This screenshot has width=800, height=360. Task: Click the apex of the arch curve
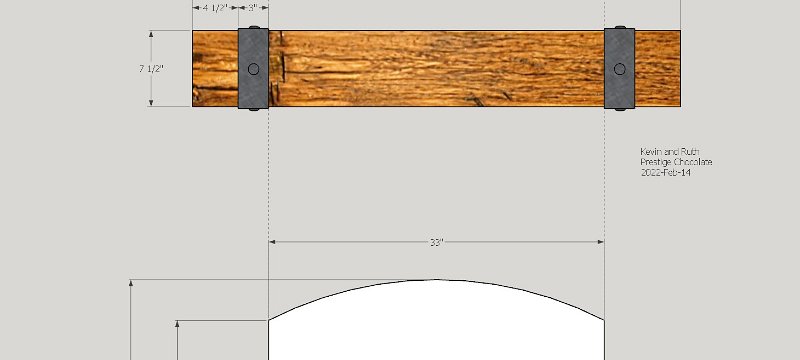click(x=436, y=279)
